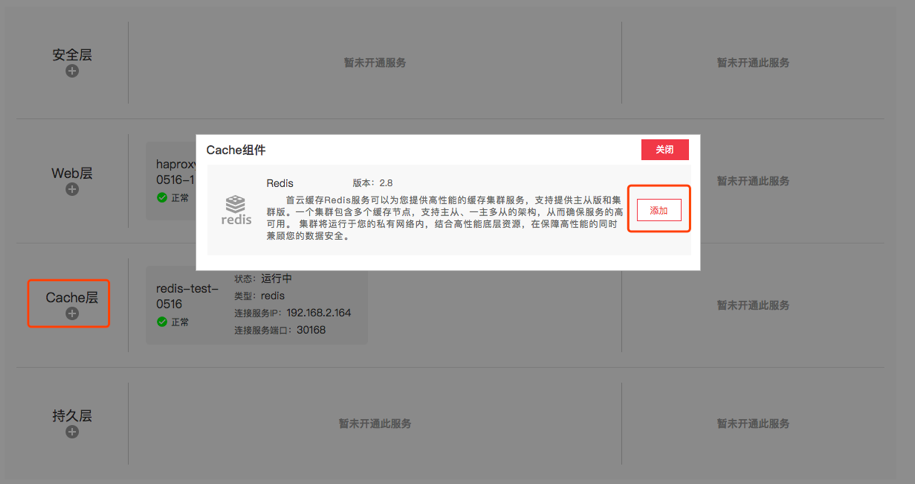
Task: Add a component to Web层 via plus icon
Action: click(x=72, y=189)
